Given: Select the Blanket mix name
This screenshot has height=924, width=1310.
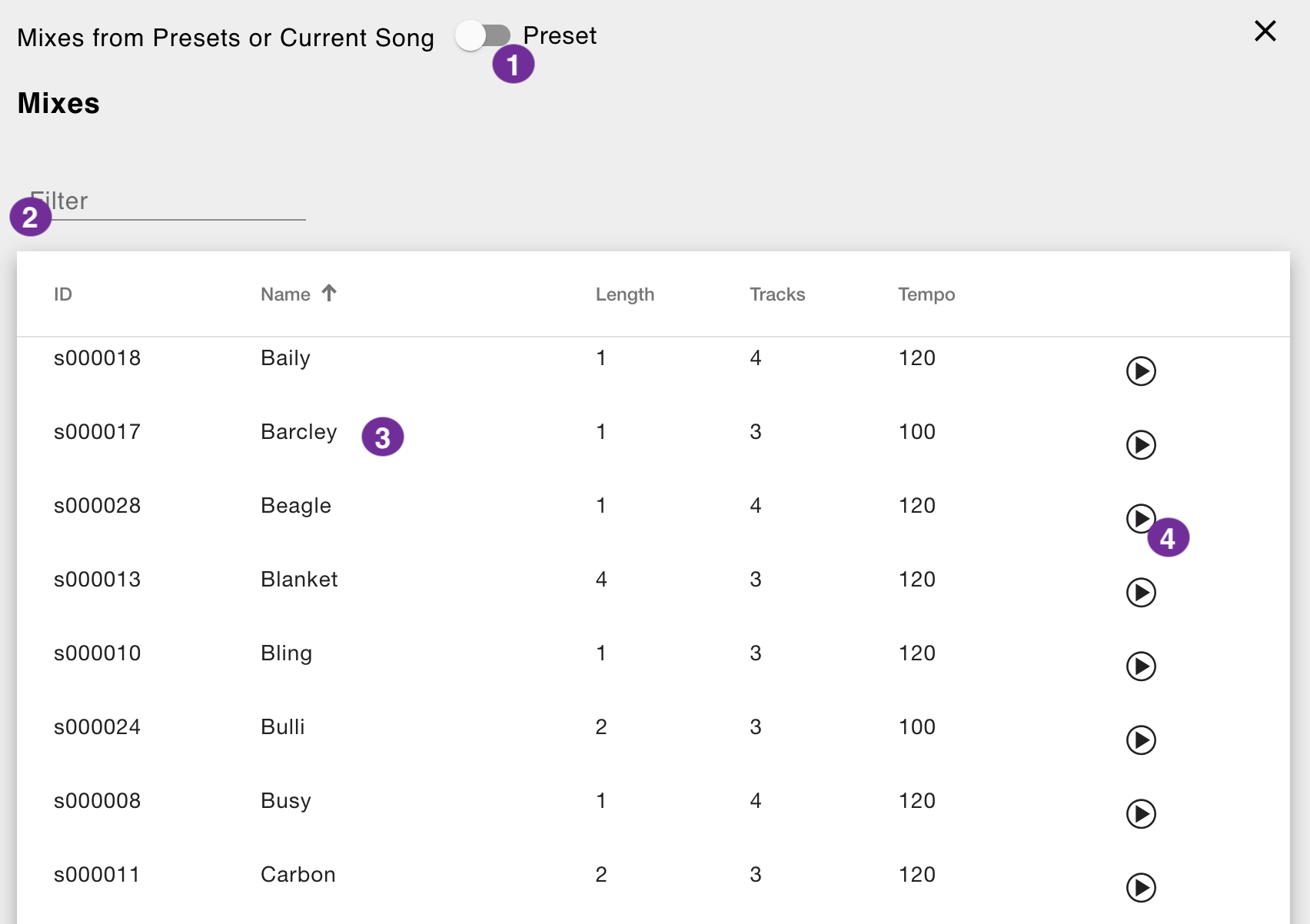Looking at the screenshot, I should (299, 579).
